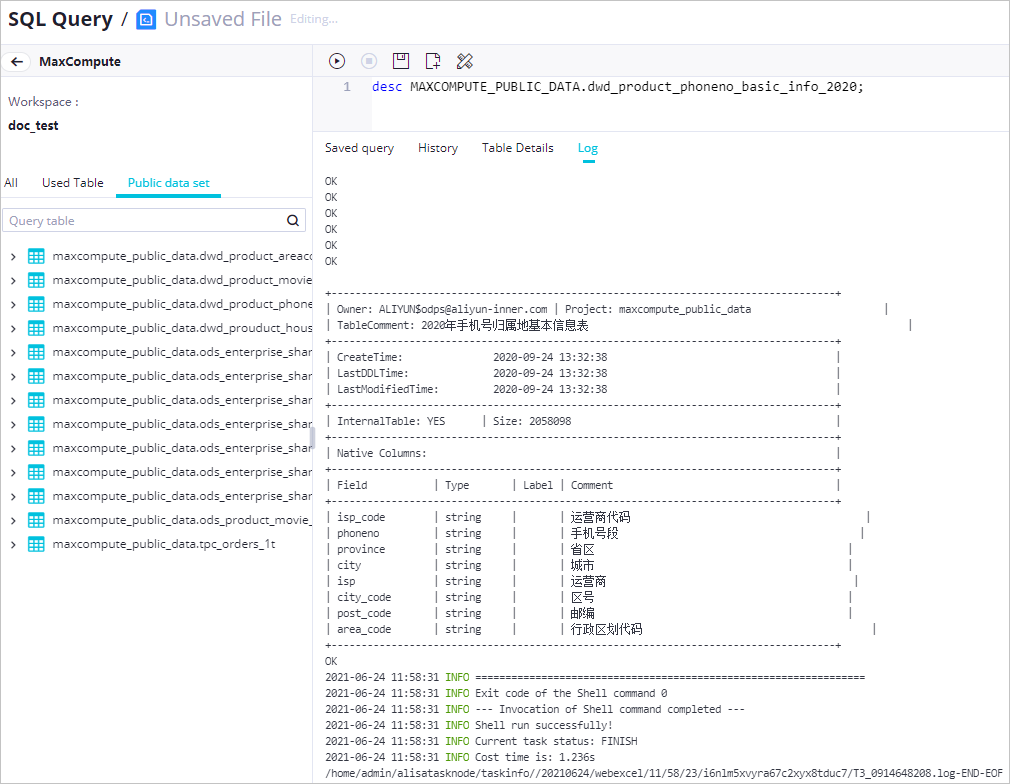Switch to the History tab
The width and height of the screenshot is (1010, 784).
[x=437, y=147]
